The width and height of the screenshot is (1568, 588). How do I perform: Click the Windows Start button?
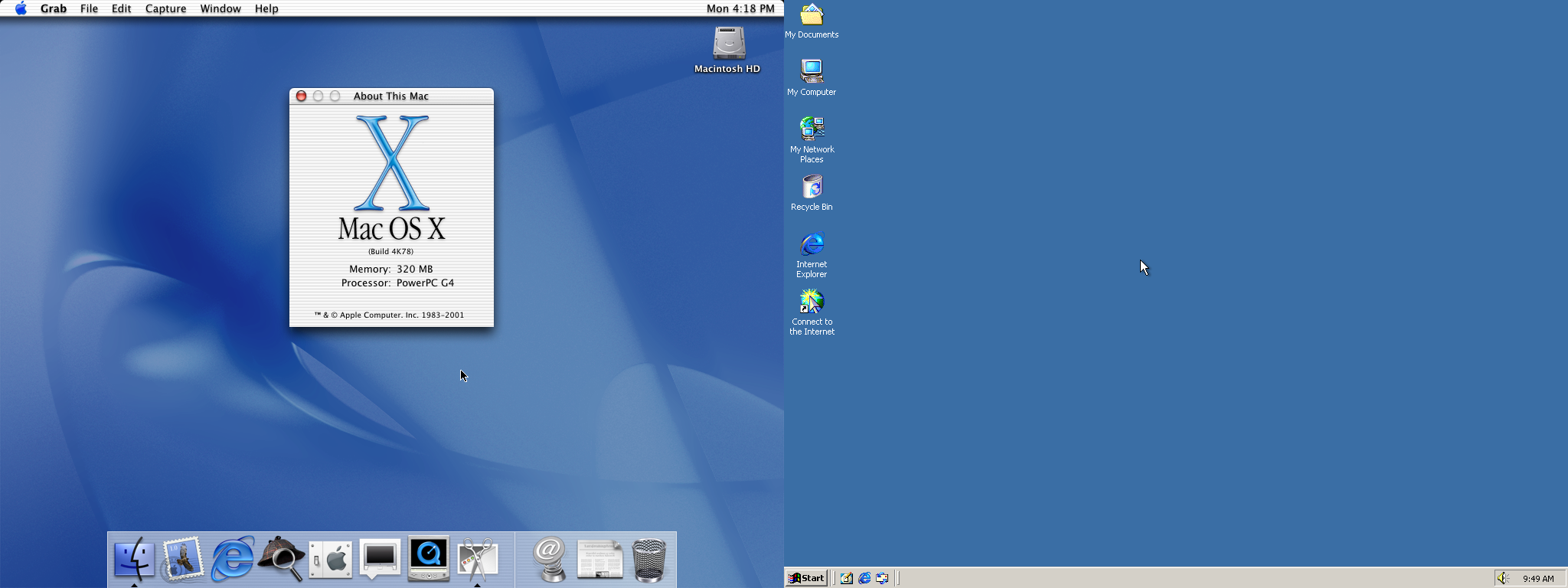(807, 578)
